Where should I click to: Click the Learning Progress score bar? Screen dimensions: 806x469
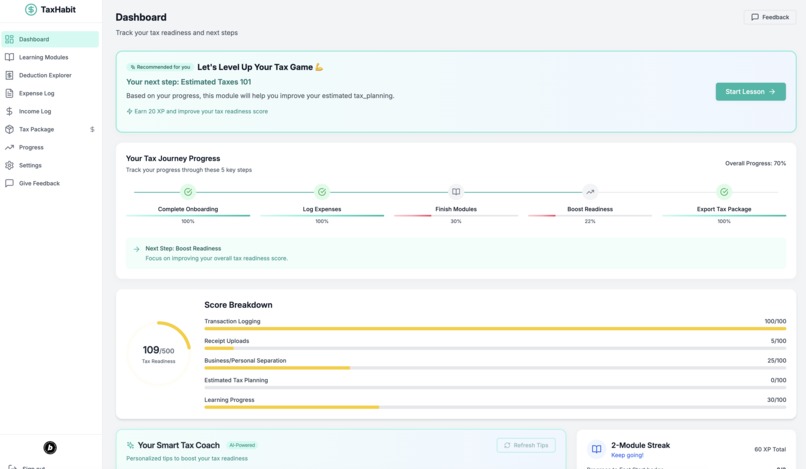[495, 407]
